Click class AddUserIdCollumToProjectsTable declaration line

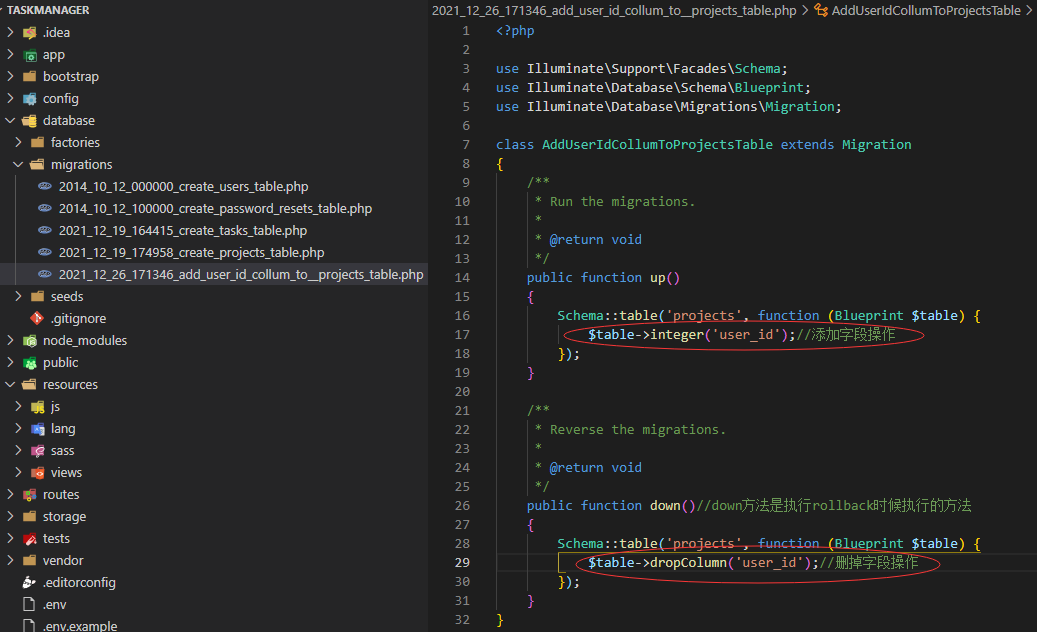(704, 145)
